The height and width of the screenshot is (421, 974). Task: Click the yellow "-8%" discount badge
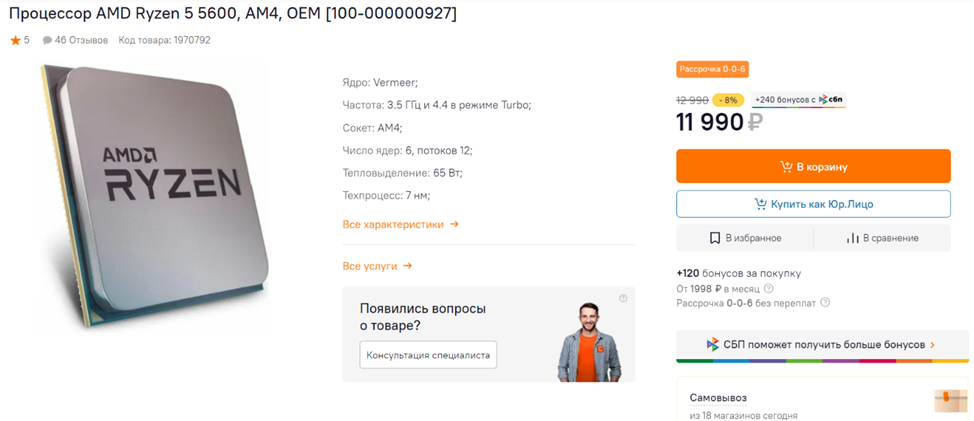(727, 100)
